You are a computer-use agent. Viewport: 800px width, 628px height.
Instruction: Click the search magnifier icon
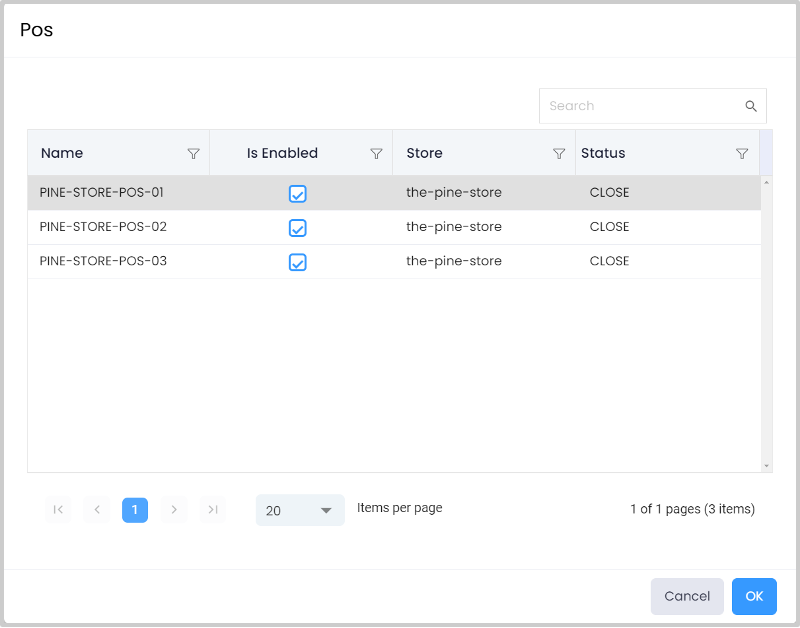(x=751, y=106)
